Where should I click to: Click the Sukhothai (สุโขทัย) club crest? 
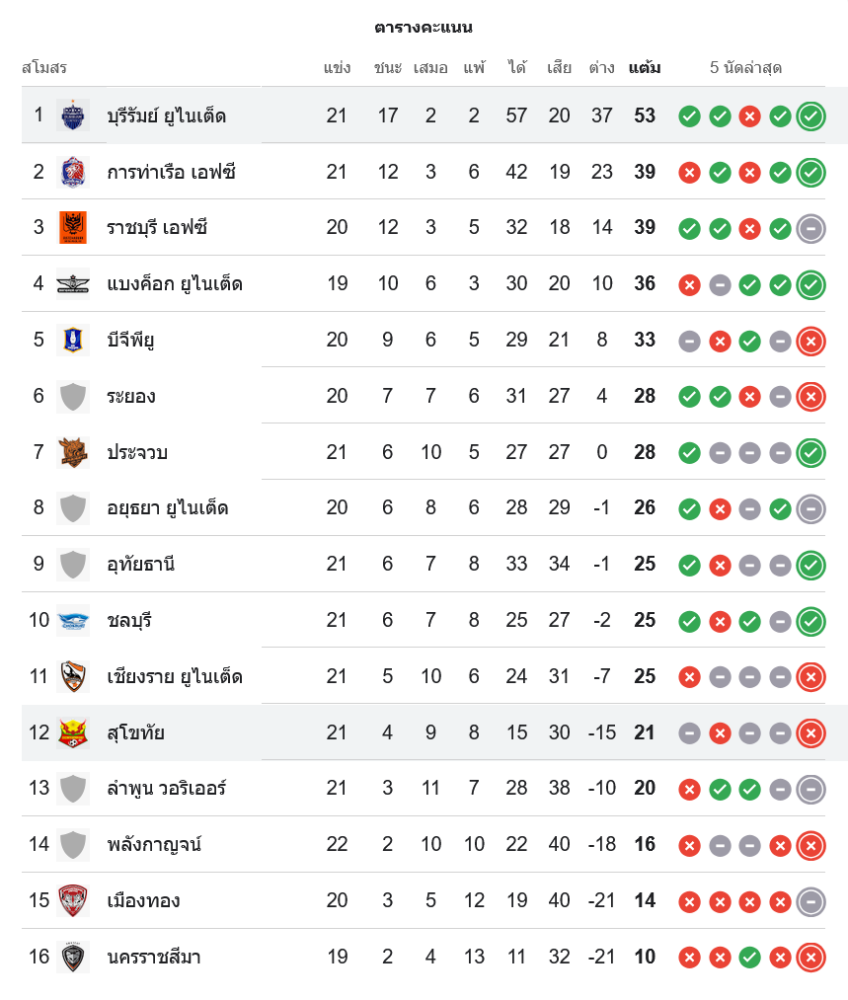[73, 733]
